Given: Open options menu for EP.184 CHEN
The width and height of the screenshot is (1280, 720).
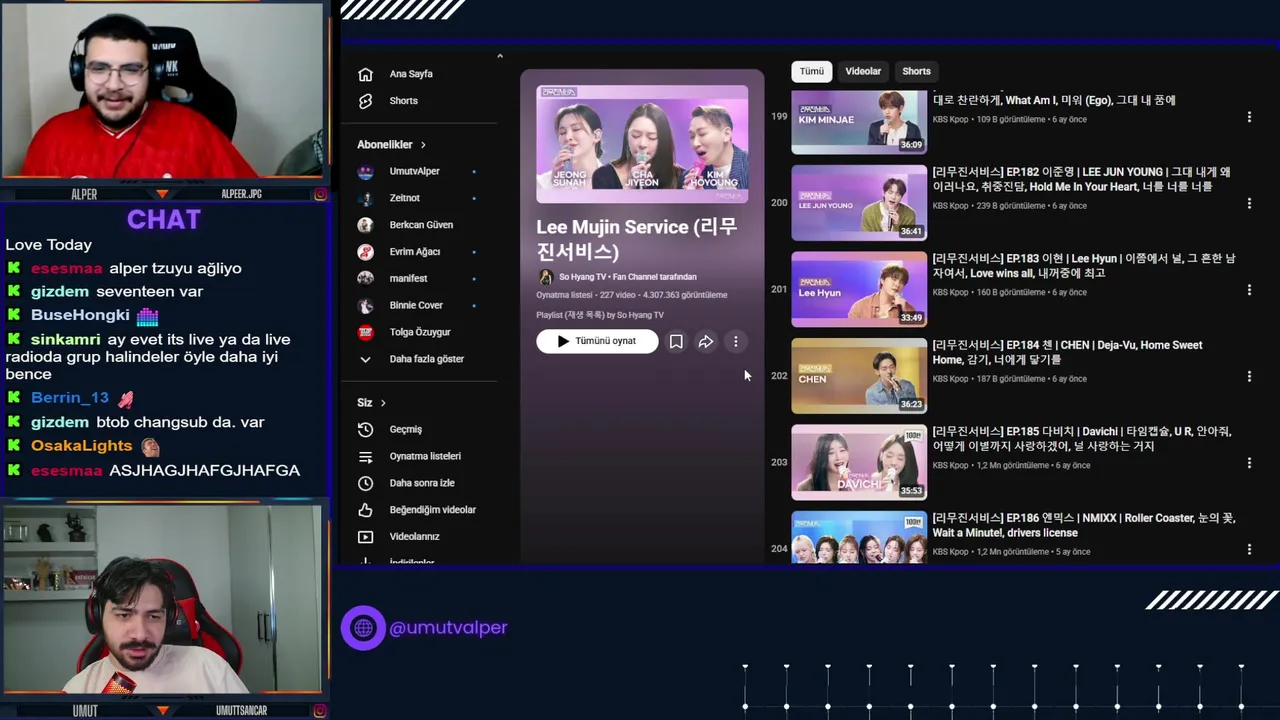Looking at the screenshot, I should [x=1249, y=376].
